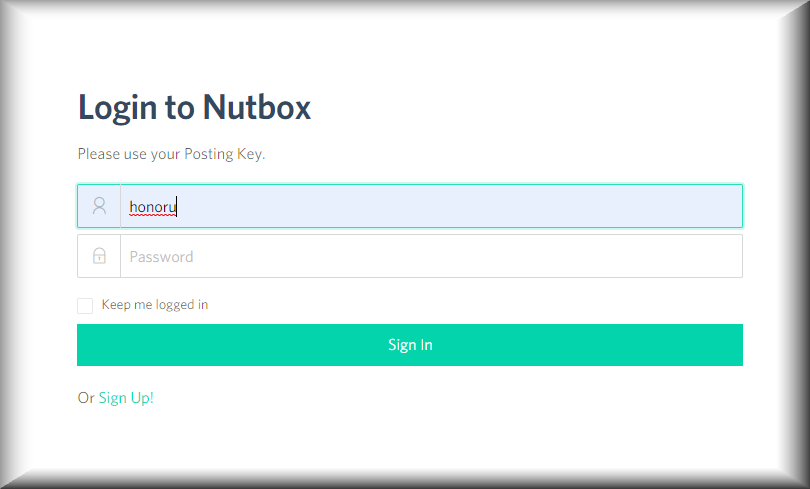
Task: Click the word Login in the heading
Action: [118, 108]
